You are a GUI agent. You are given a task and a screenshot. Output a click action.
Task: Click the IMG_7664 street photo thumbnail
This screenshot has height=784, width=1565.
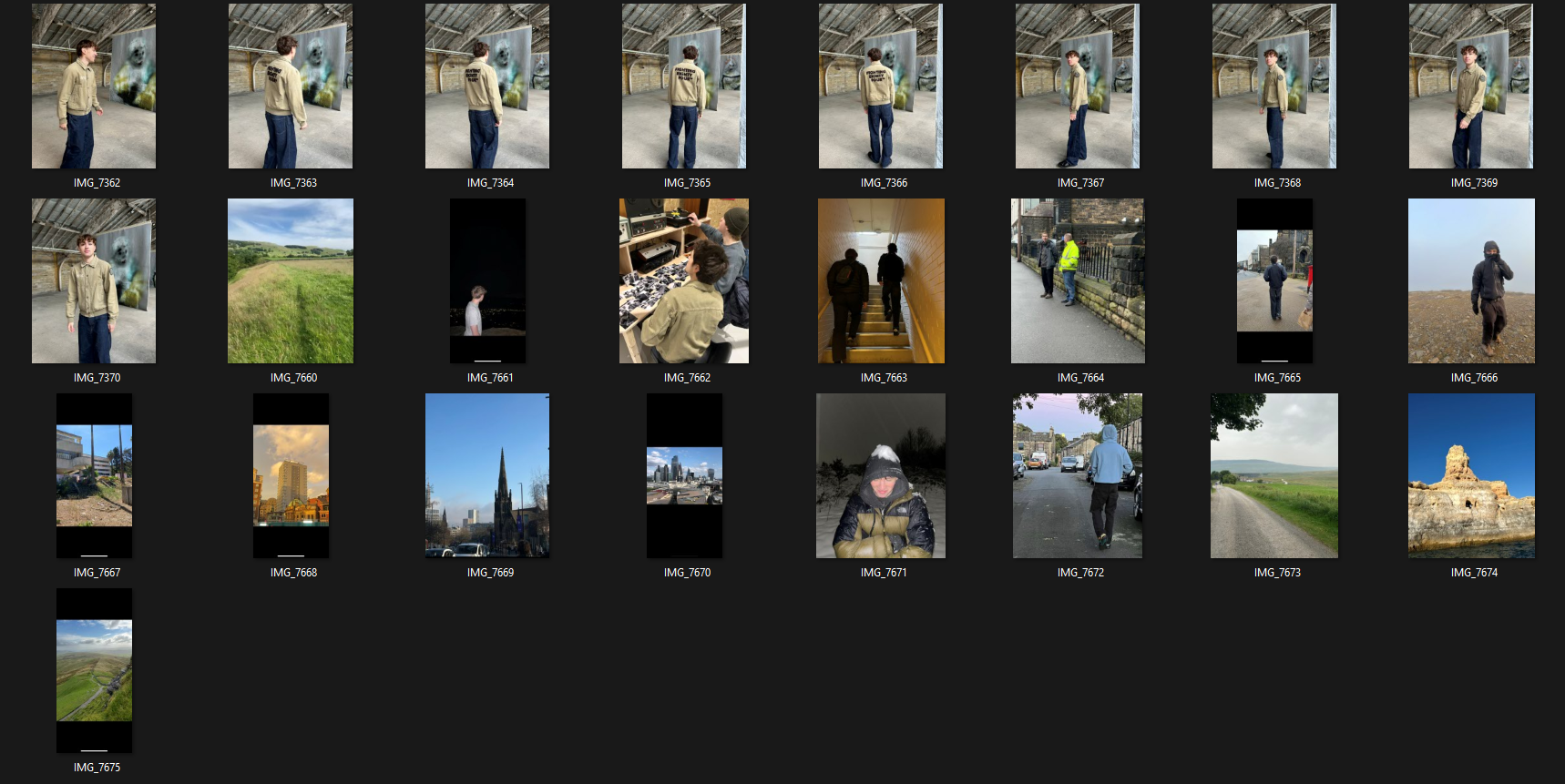click(1078, 281)
